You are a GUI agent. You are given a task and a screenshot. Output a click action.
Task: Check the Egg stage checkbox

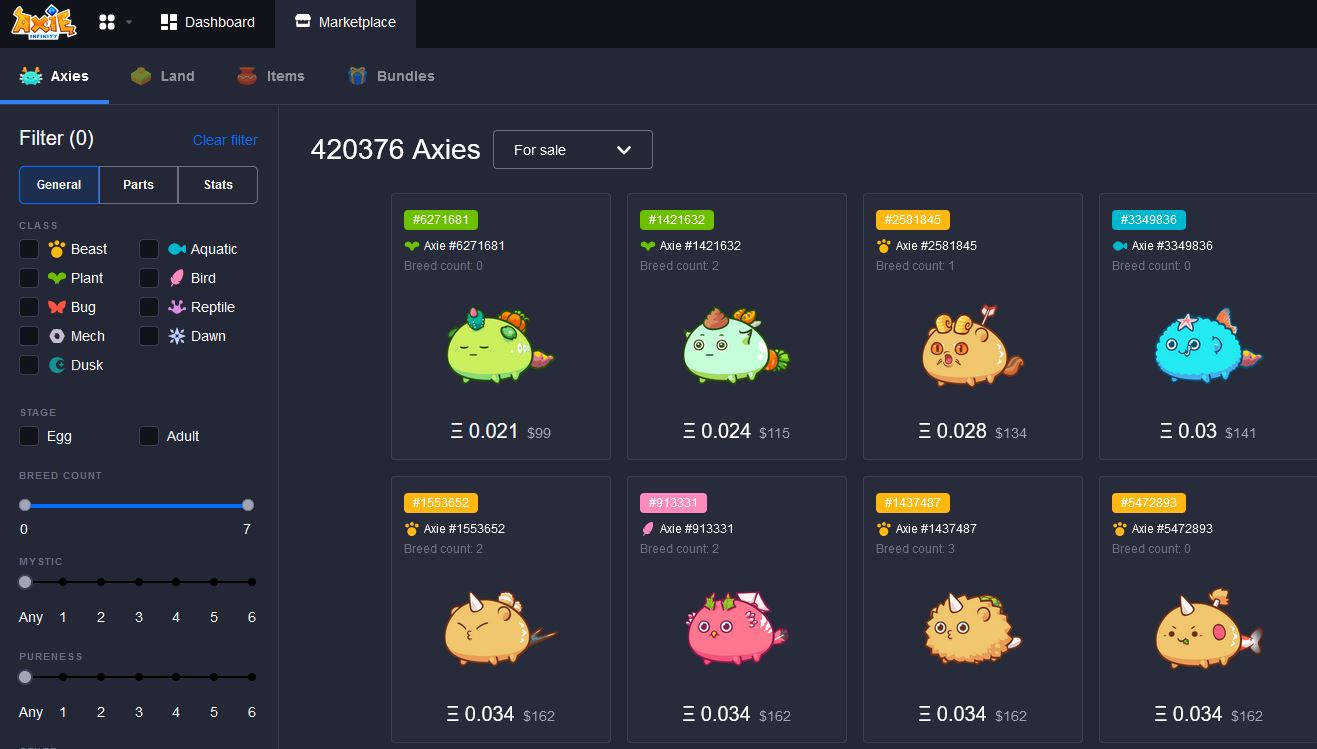tap(29, 436)
